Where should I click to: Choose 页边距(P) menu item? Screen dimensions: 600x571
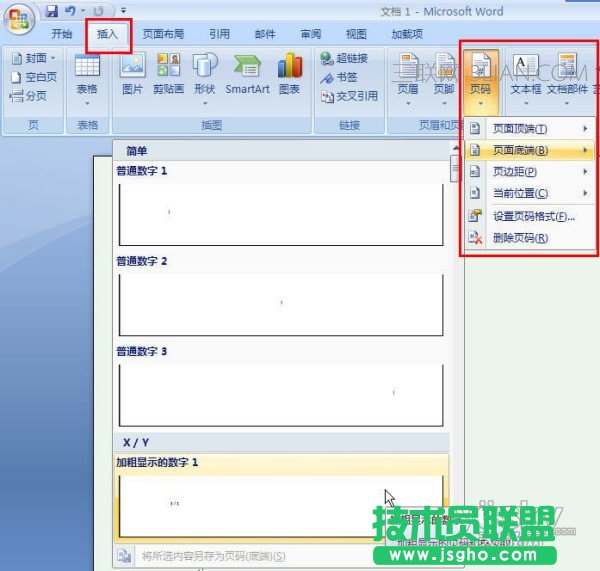click(530, 171)
